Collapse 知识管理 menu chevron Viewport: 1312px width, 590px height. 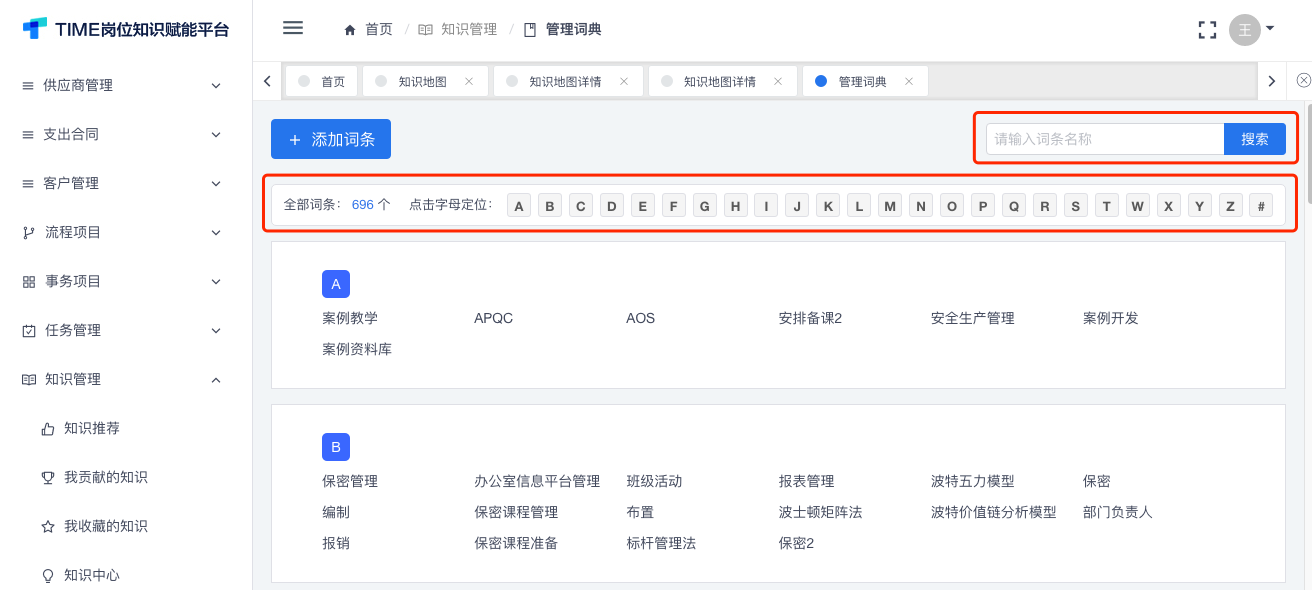(216, 379)
